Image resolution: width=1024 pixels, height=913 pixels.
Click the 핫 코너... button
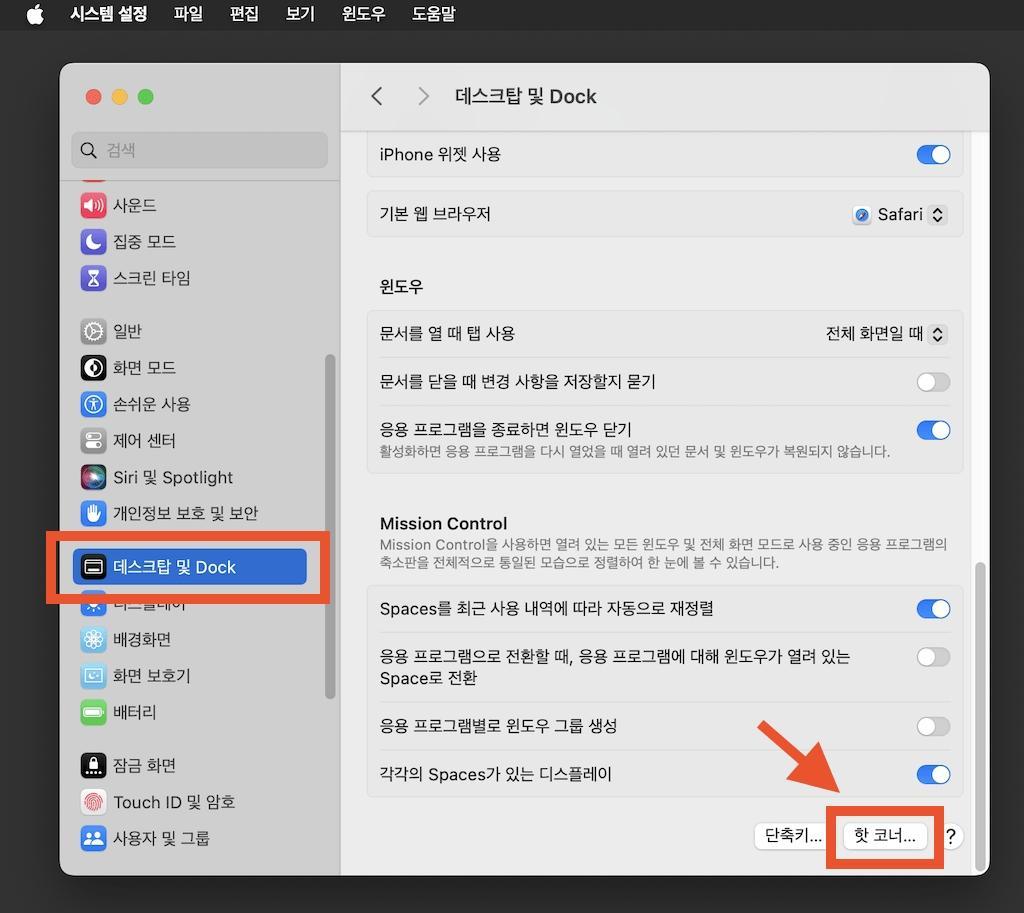click(885, 836)
